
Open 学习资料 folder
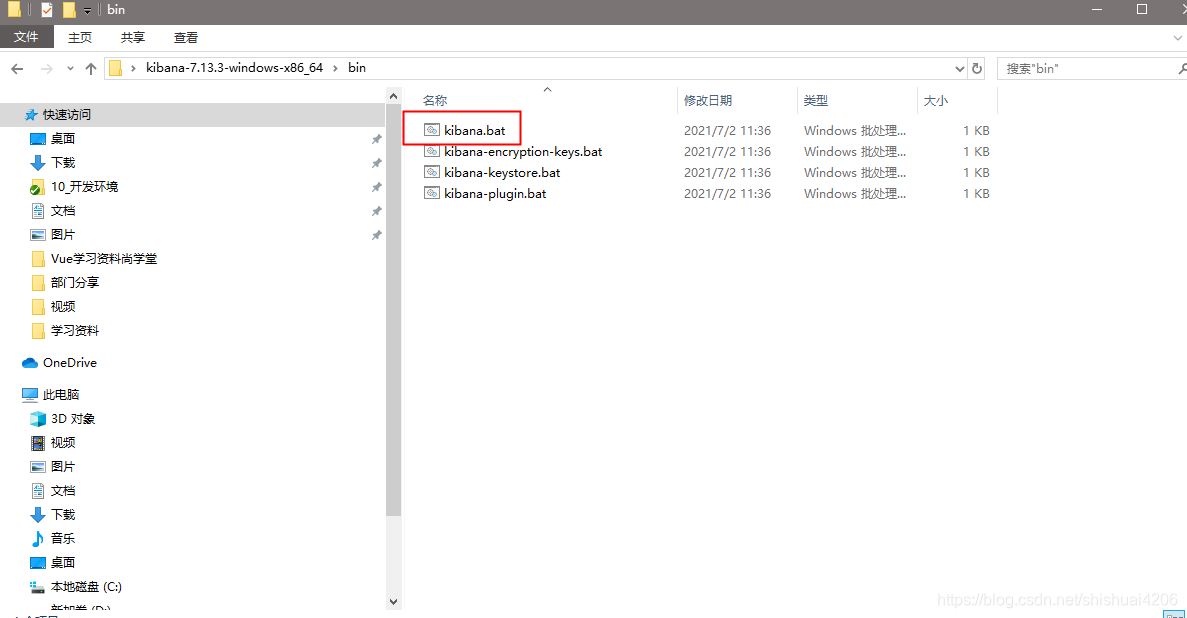[x=75, y=331]
